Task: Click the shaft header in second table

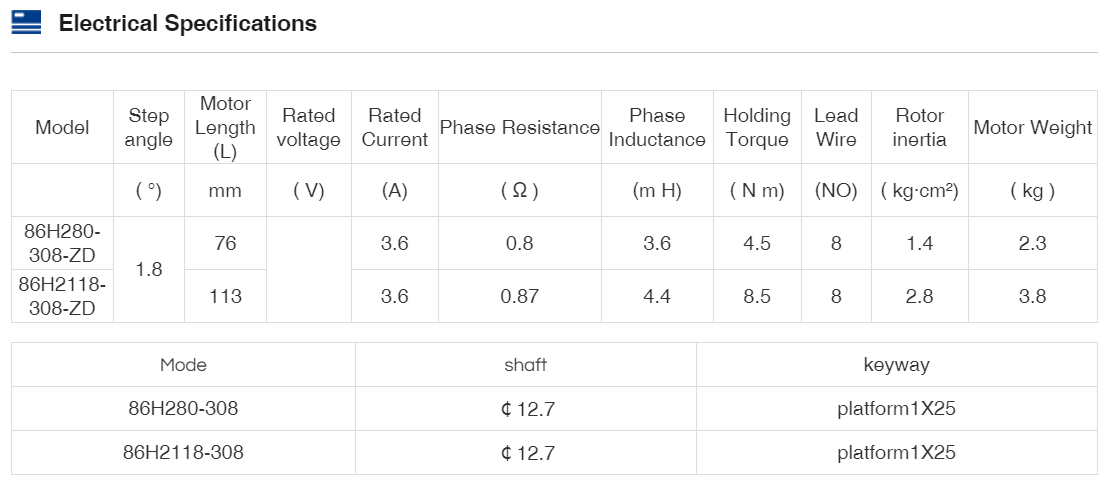Action: point(526,365)
